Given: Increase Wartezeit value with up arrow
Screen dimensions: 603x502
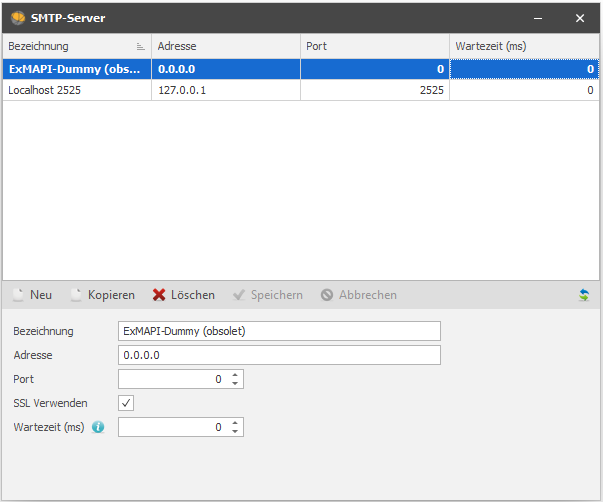Looking at the screenshot, I should click(235, 423).
